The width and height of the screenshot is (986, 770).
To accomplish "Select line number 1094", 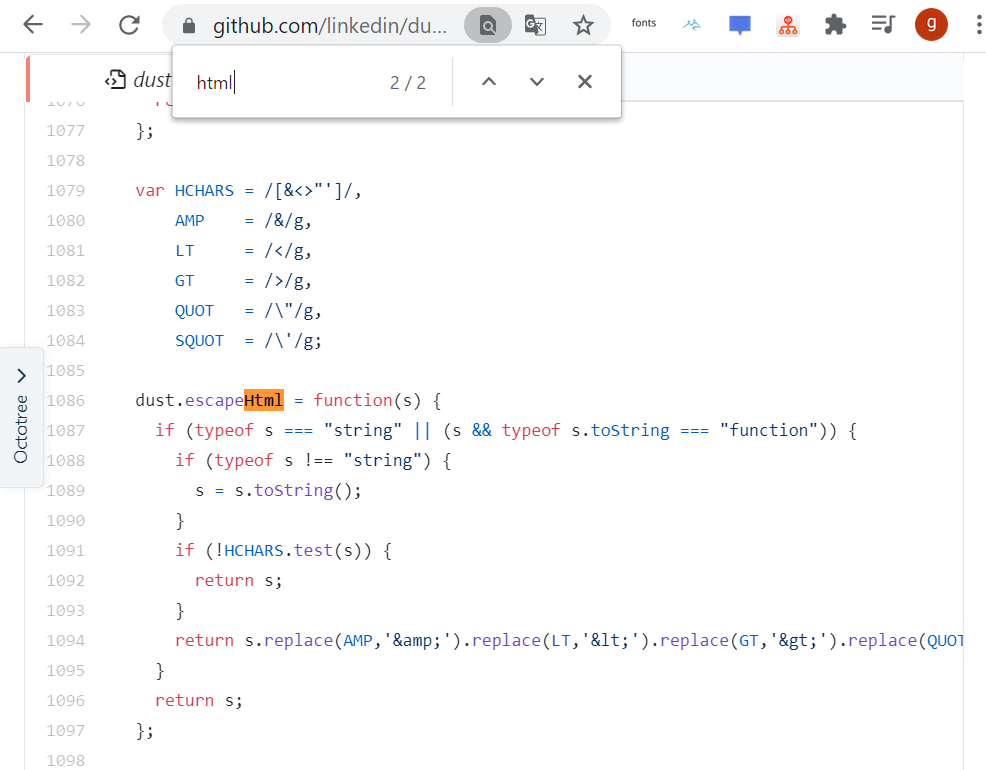I will tap(65, 641).
